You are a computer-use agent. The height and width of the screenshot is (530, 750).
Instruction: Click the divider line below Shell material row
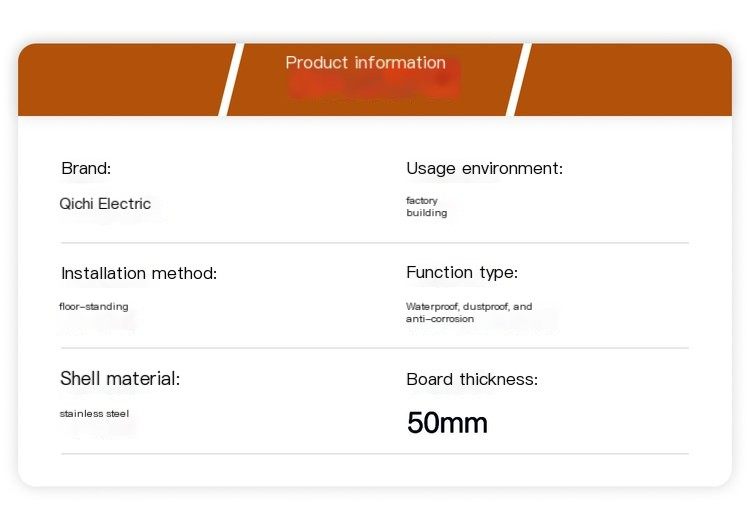click(375, 453)
